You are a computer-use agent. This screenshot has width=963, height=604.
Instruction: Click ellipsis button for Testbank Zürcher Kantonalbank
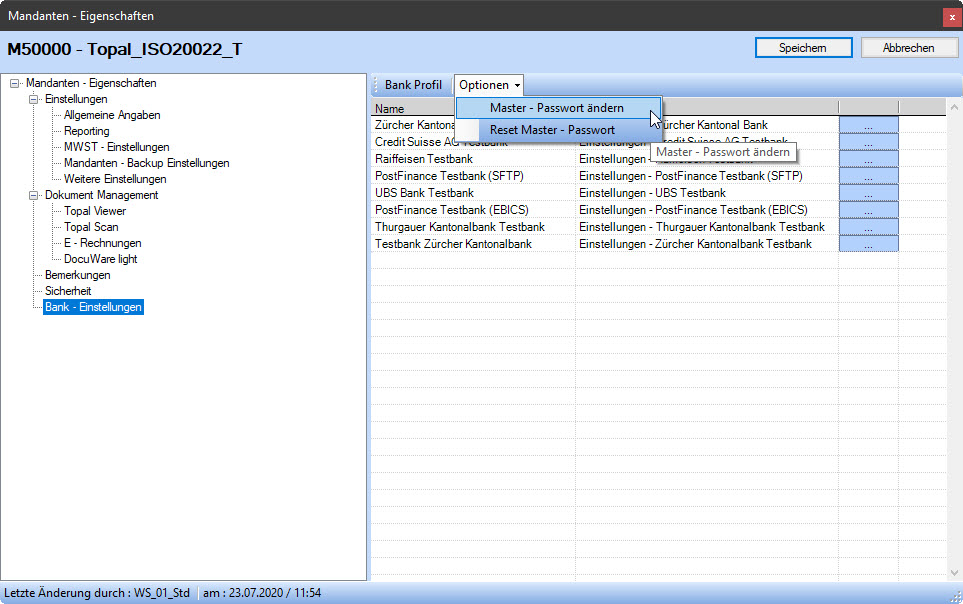pyautogui.click(x=868, y=244)
